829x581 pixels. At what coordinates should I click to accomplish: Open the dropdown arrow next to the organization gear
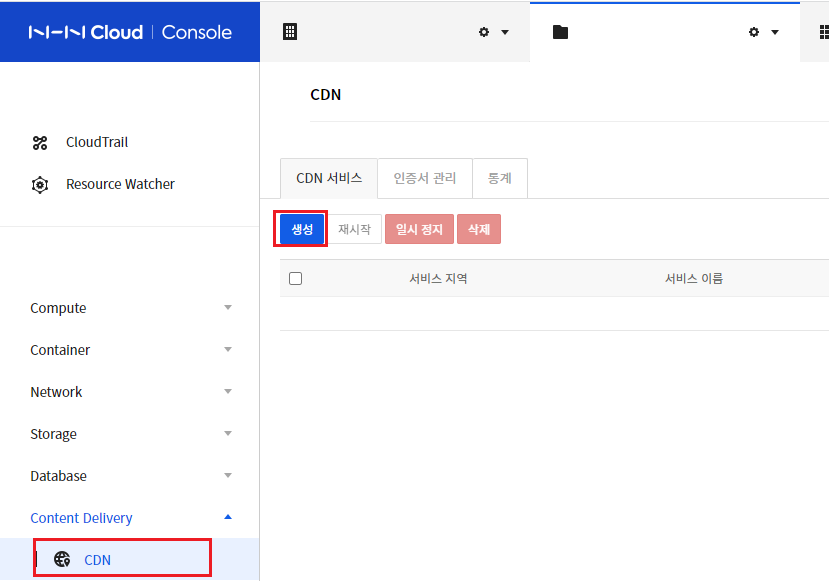505,32
